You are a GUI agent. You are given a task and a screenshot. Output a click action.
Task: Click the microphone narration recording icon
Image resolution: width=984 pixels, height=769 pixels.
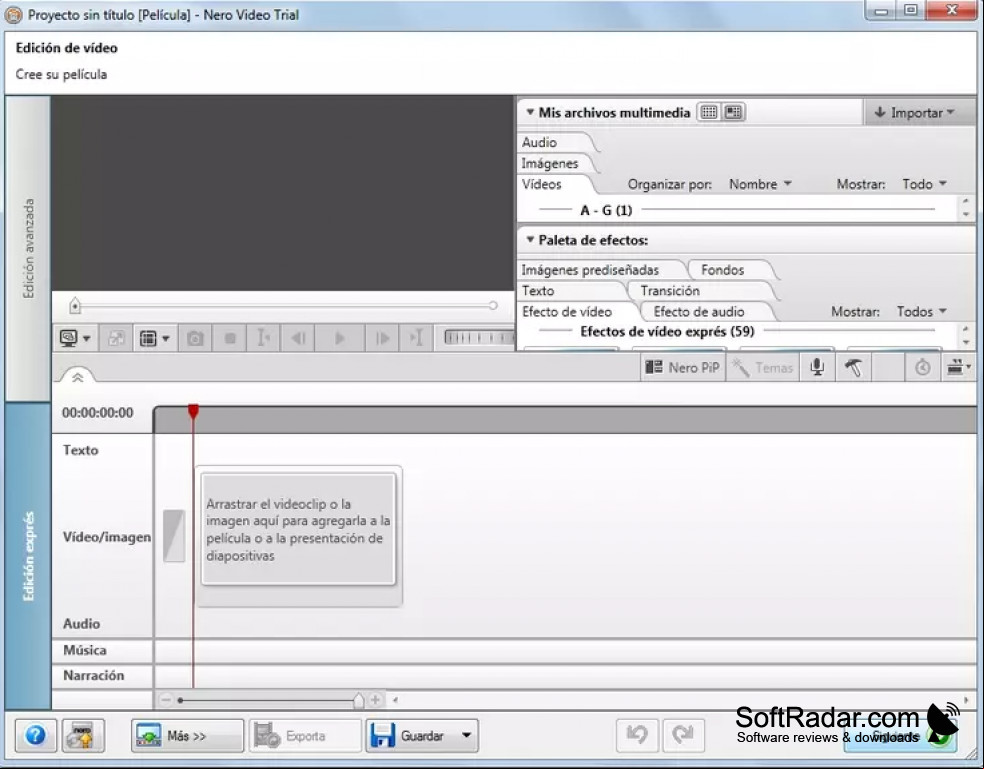click(x=817, y=368)
